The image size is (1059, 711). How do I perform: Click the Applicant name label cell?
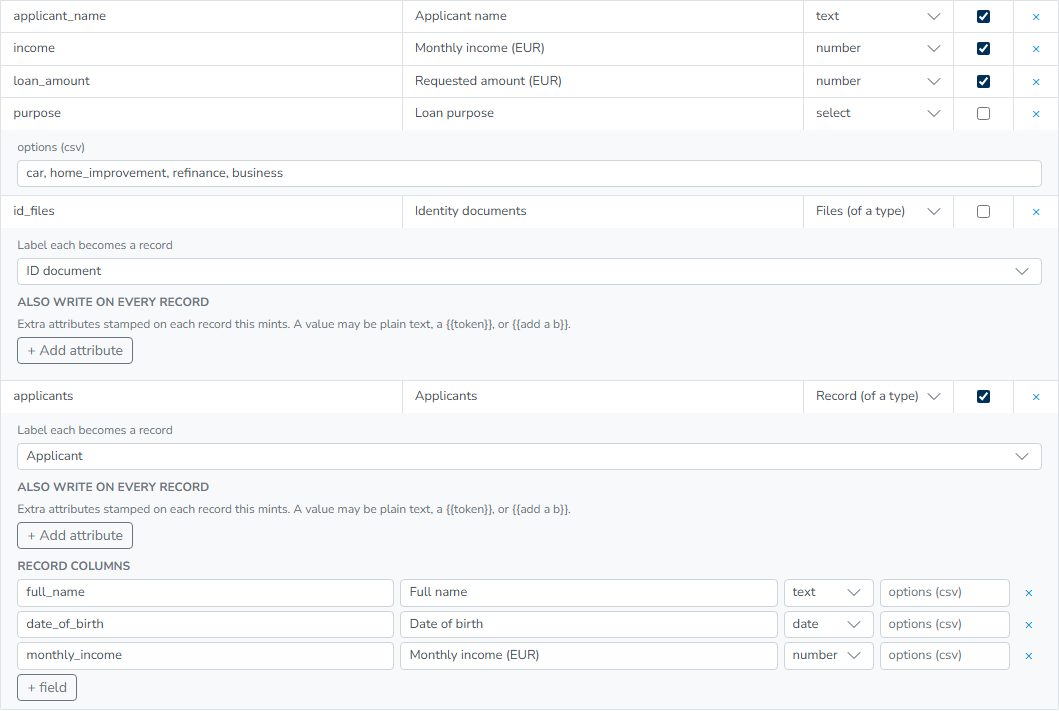coord(603,16)
